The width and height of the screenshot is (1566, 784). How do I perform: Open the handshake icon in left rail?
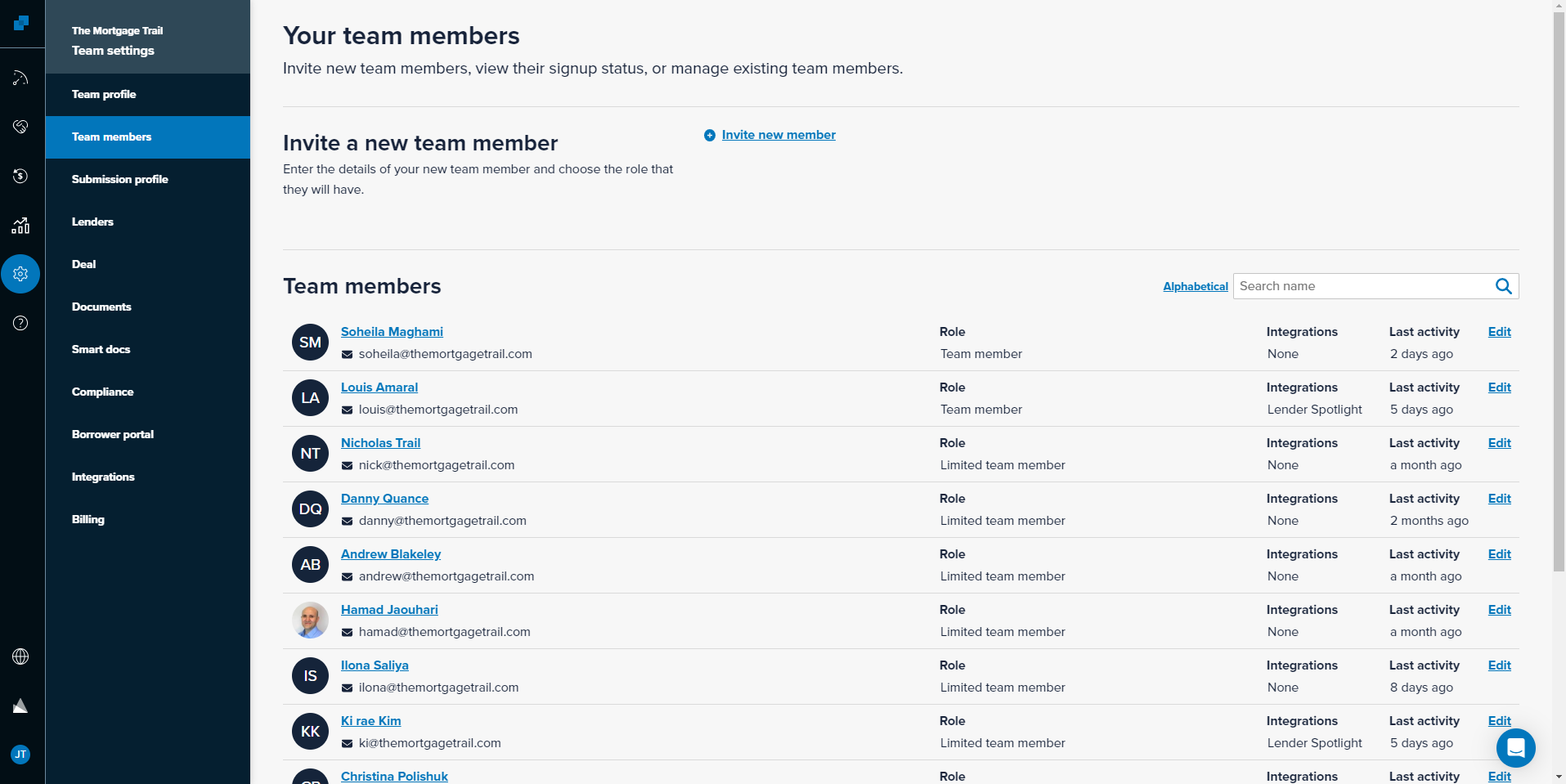click(x=20, y=127)
